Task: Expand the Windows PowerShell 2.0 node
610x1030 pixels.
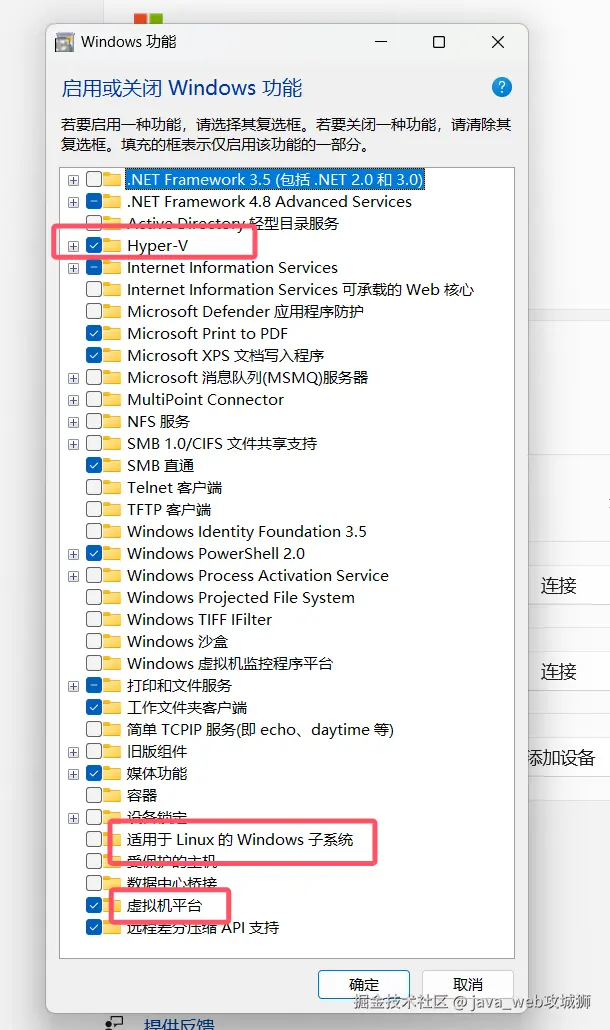Action: pos(74,554)
